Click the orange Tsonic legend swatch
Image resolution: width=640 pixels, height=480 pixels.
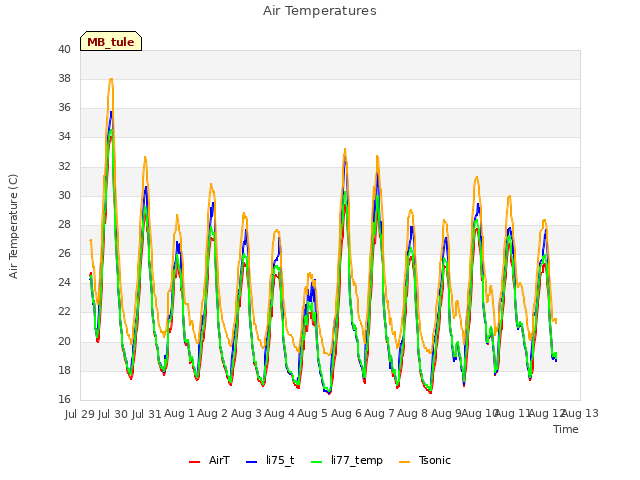tap(404, 462)
